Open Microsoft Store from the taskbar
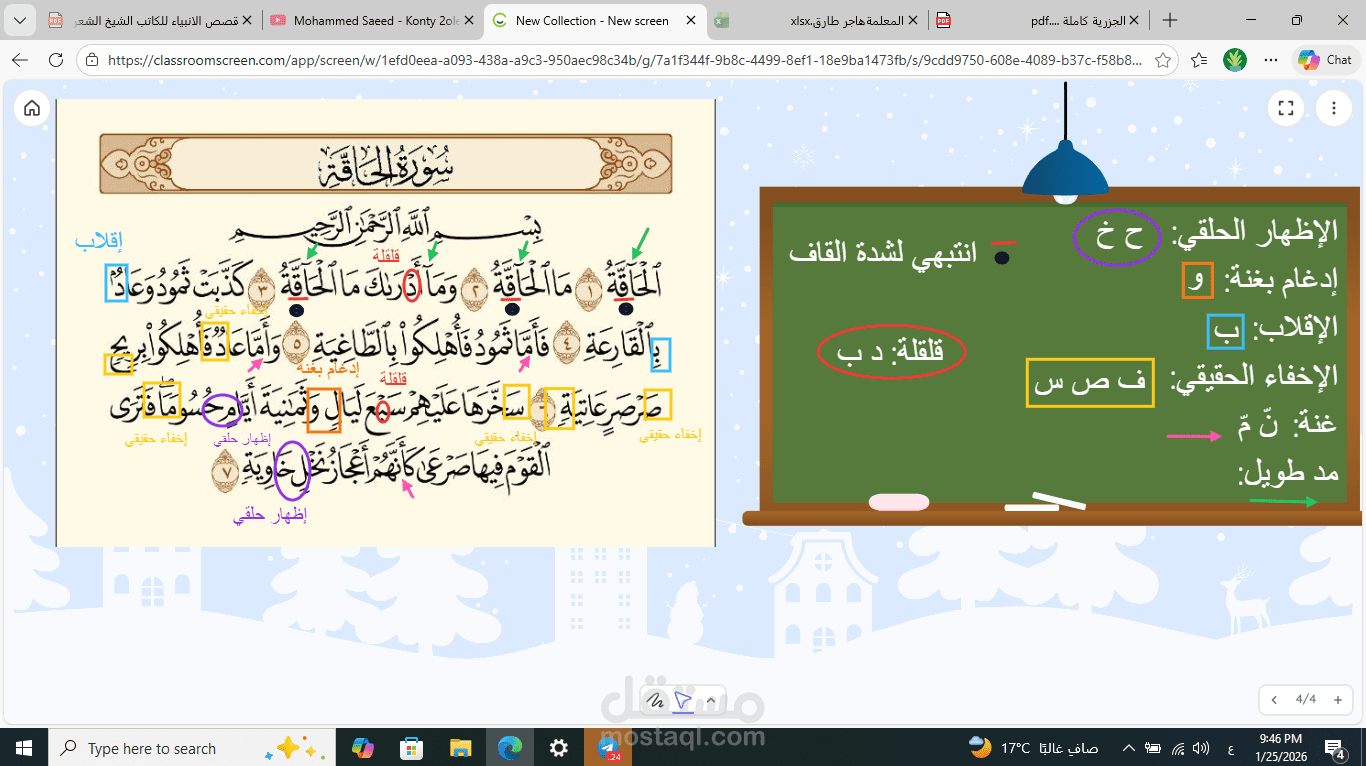Image resolution: width=1366 pixels, height=766 pixels. [x=412, y=748]
